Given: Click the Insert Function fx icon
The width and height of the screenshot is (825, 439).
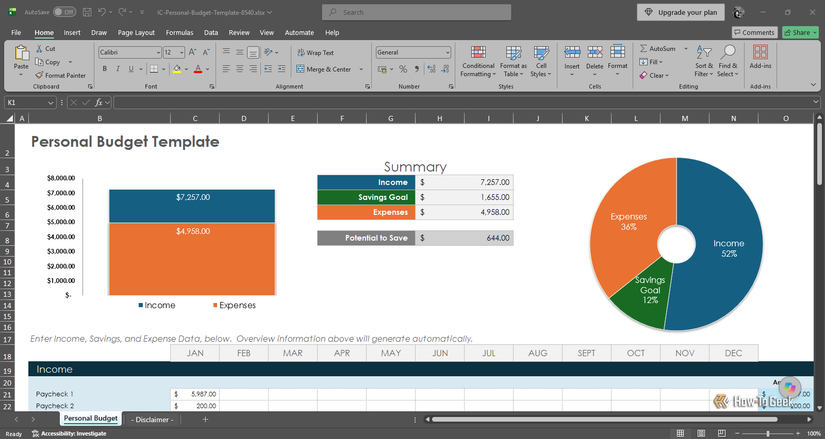Looking at the screenshot, I should 98,103.
